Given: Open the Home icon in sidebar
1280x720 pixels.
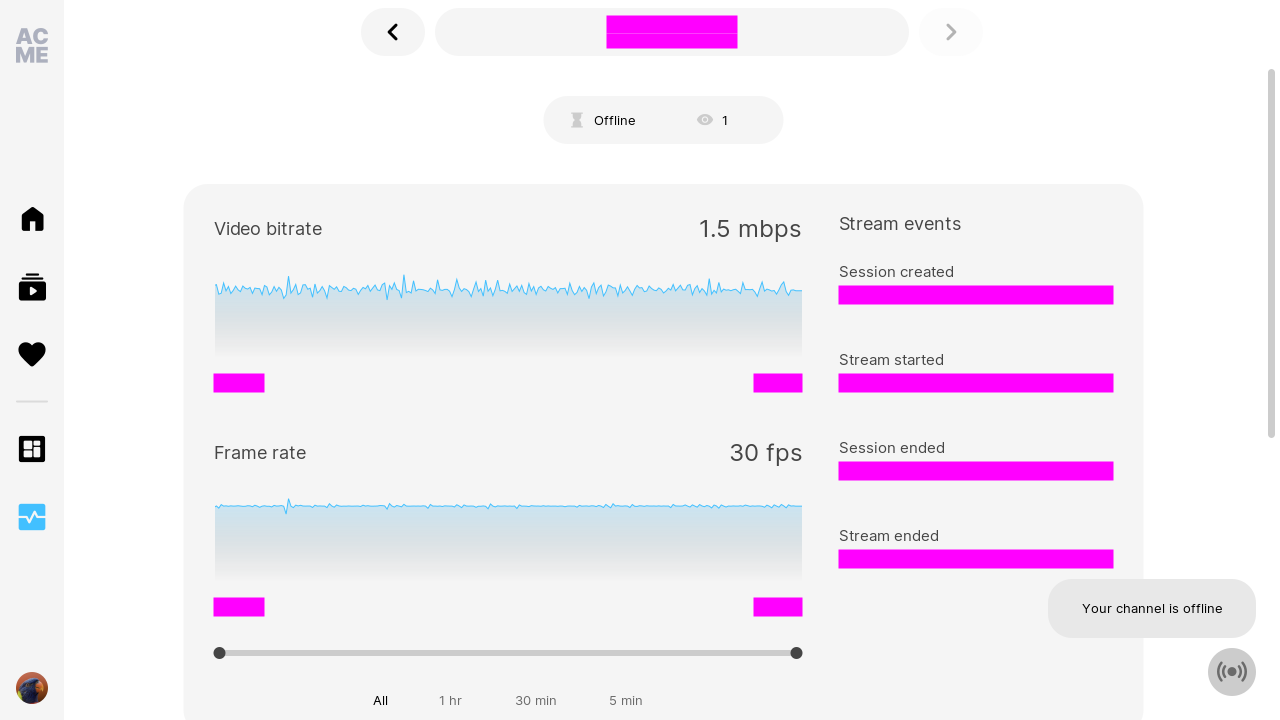Looking at the screenshot, I should 32,219.
